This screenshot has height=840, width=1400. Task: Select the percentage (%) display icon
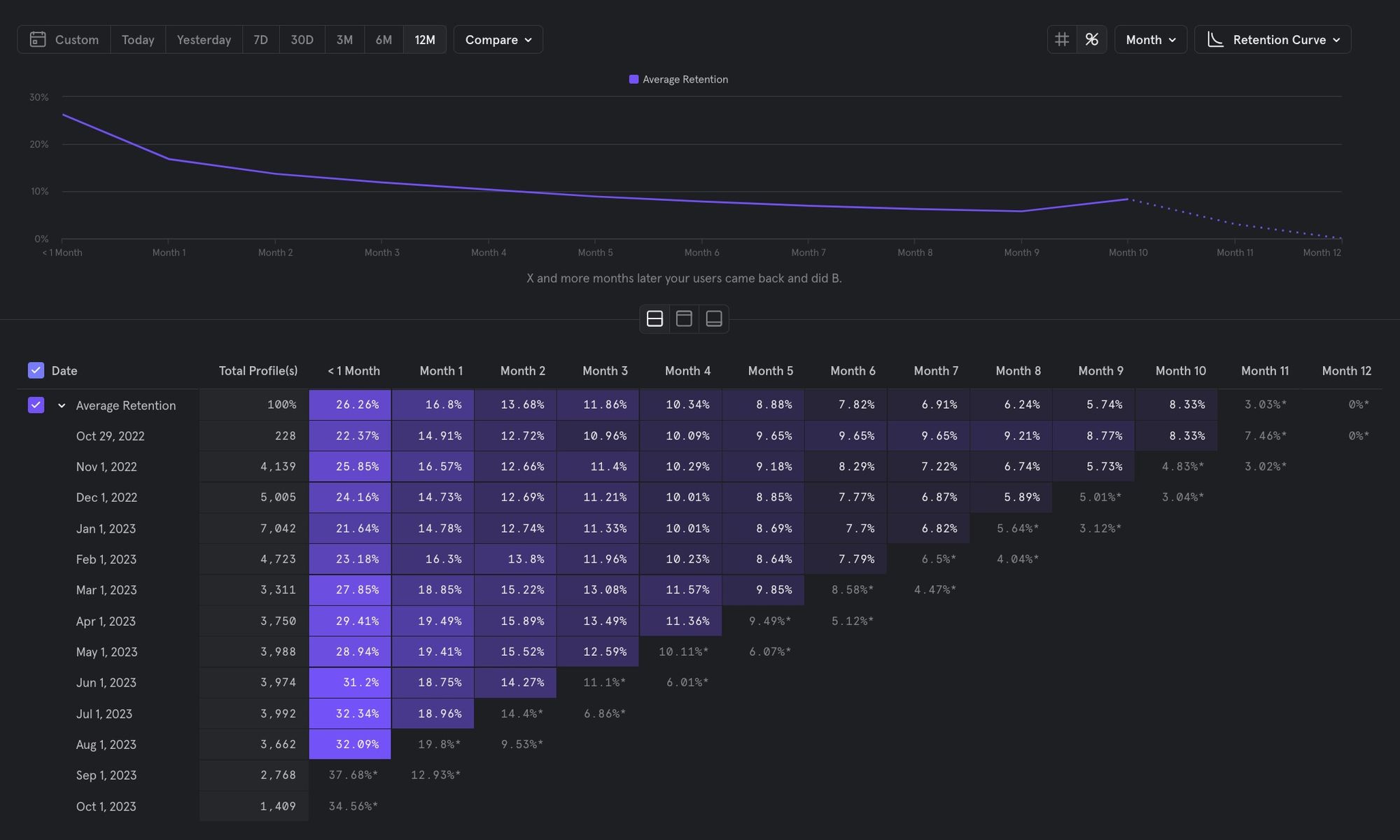pyautogui.click(x=1091, y=39)
